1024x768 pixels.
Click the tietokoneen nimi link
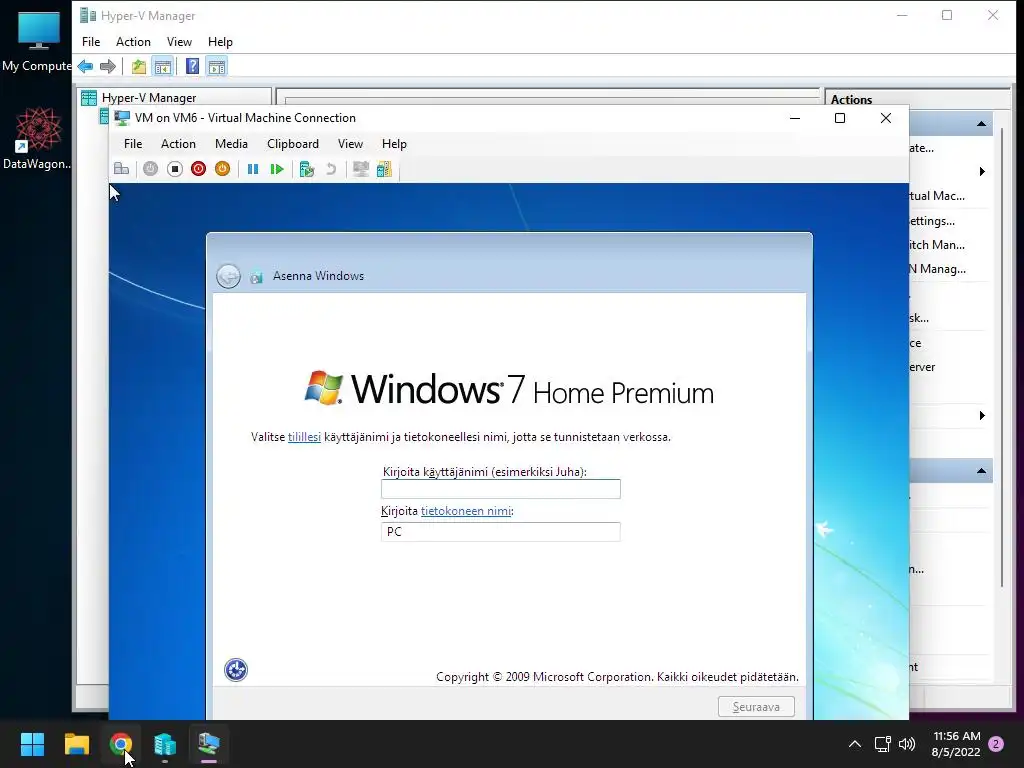point(466,511)
